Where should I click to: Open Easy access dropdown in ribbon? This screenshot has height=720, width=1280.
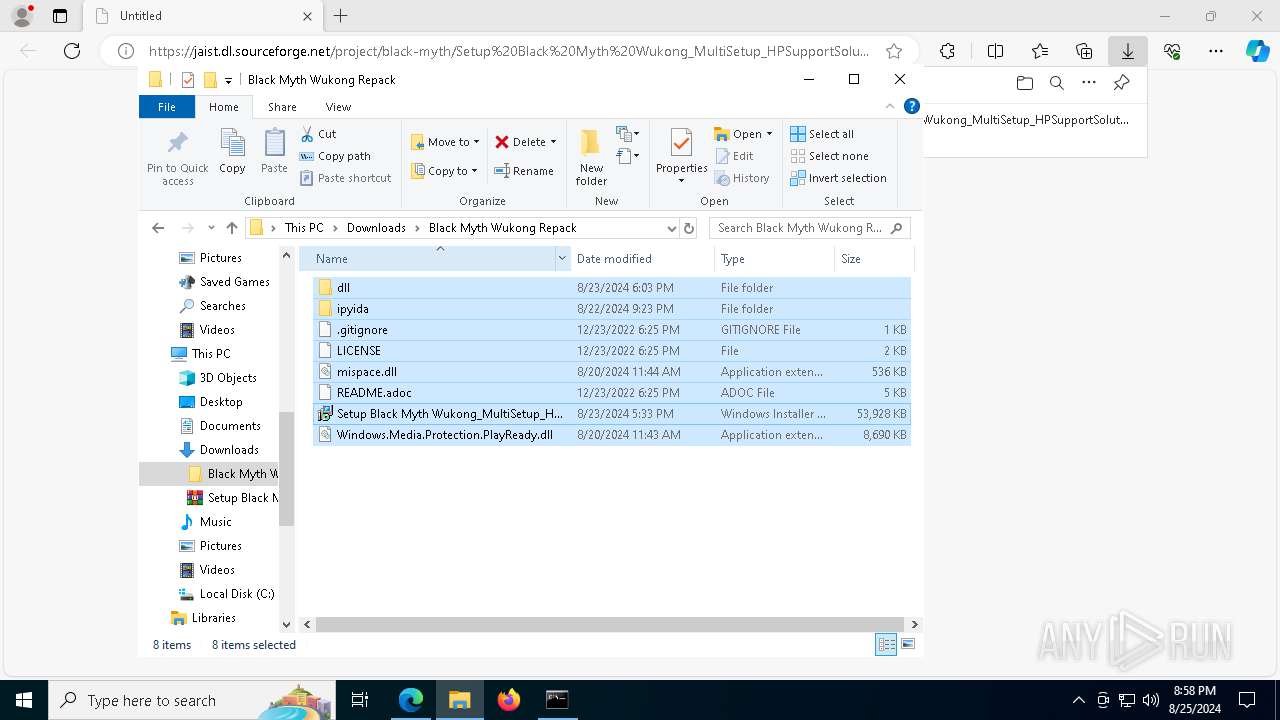pyautogui.click(x=628, y=156)
